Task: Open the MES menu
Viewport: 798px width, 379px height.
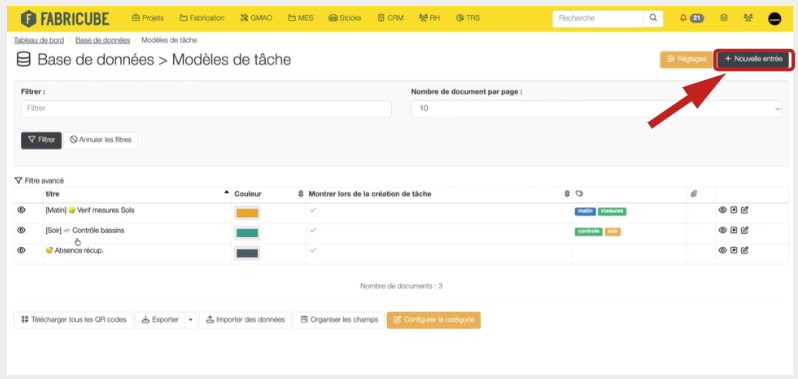Action: pos(300,18)
